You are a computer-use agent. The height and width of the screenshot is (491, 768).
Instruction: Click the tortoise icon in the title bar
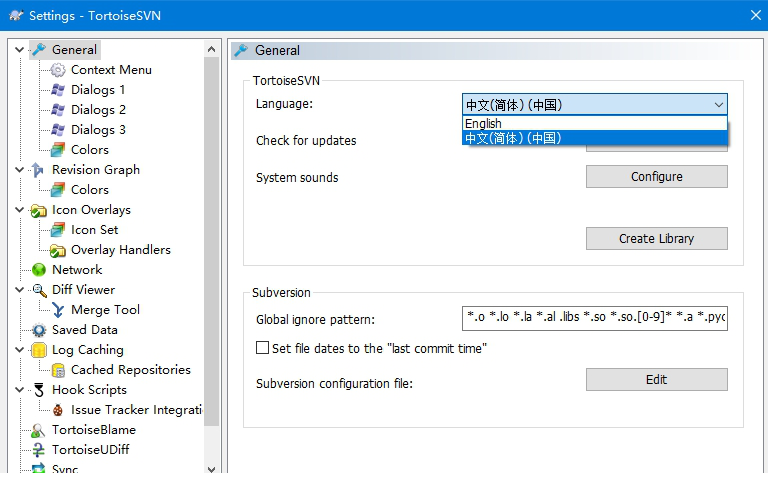[x=16, y=15]
